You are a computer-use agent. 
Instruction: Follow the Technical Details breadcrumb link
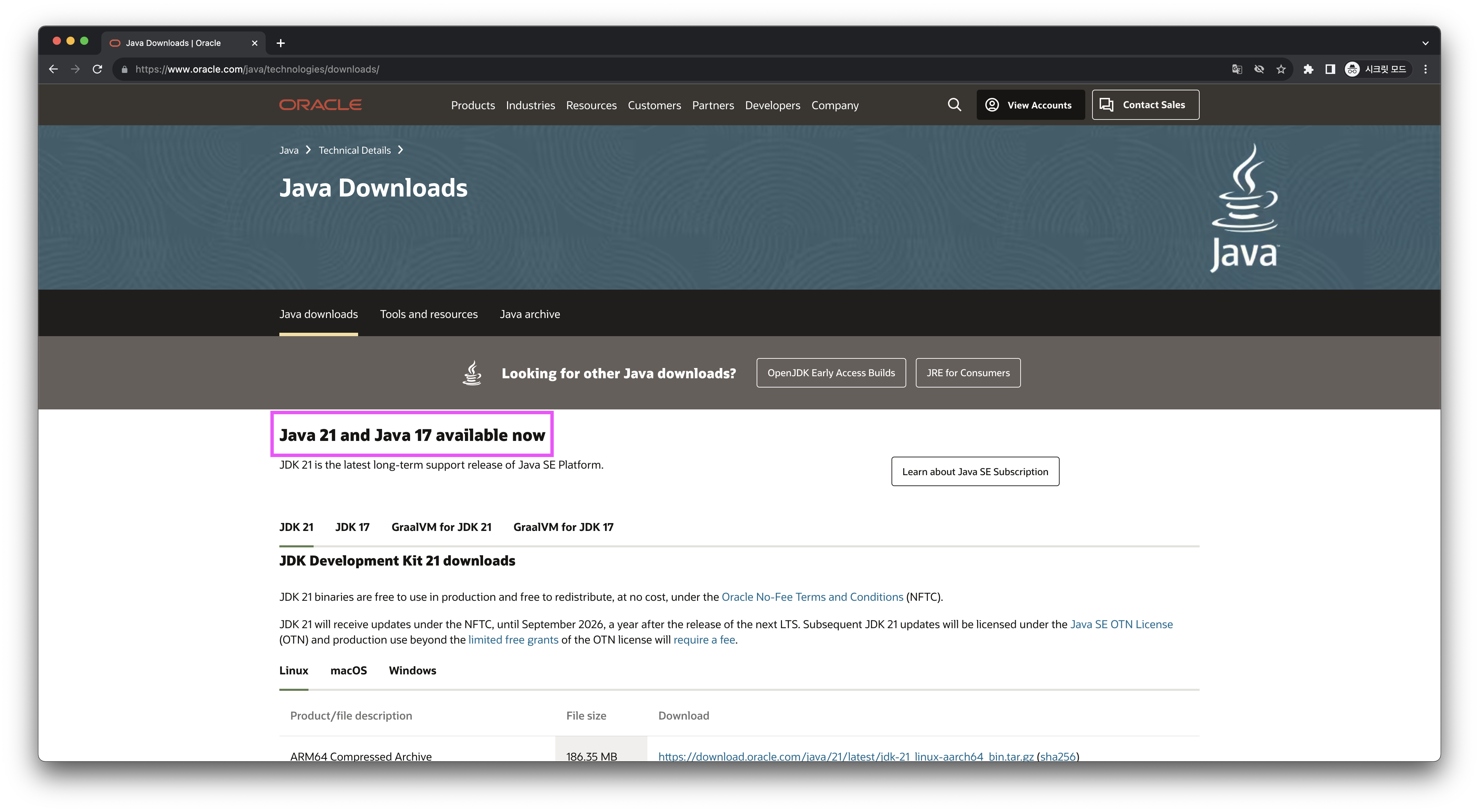click(x=354, y=150)
